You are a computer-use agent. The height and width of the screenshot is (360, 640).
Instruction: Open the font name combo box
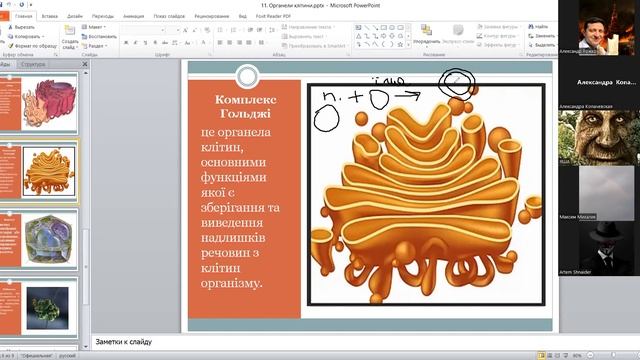143,30
